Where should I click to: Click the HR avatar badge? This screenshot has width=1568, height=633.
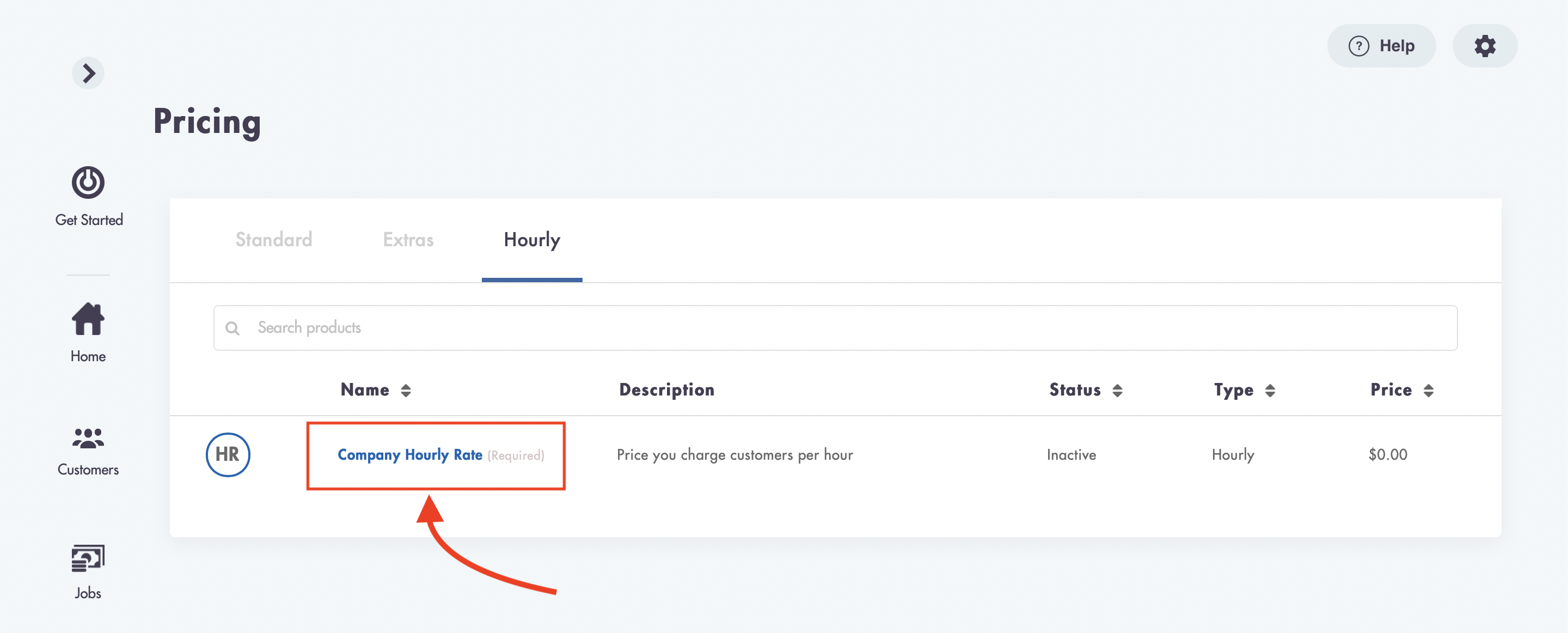click(228, 454)
